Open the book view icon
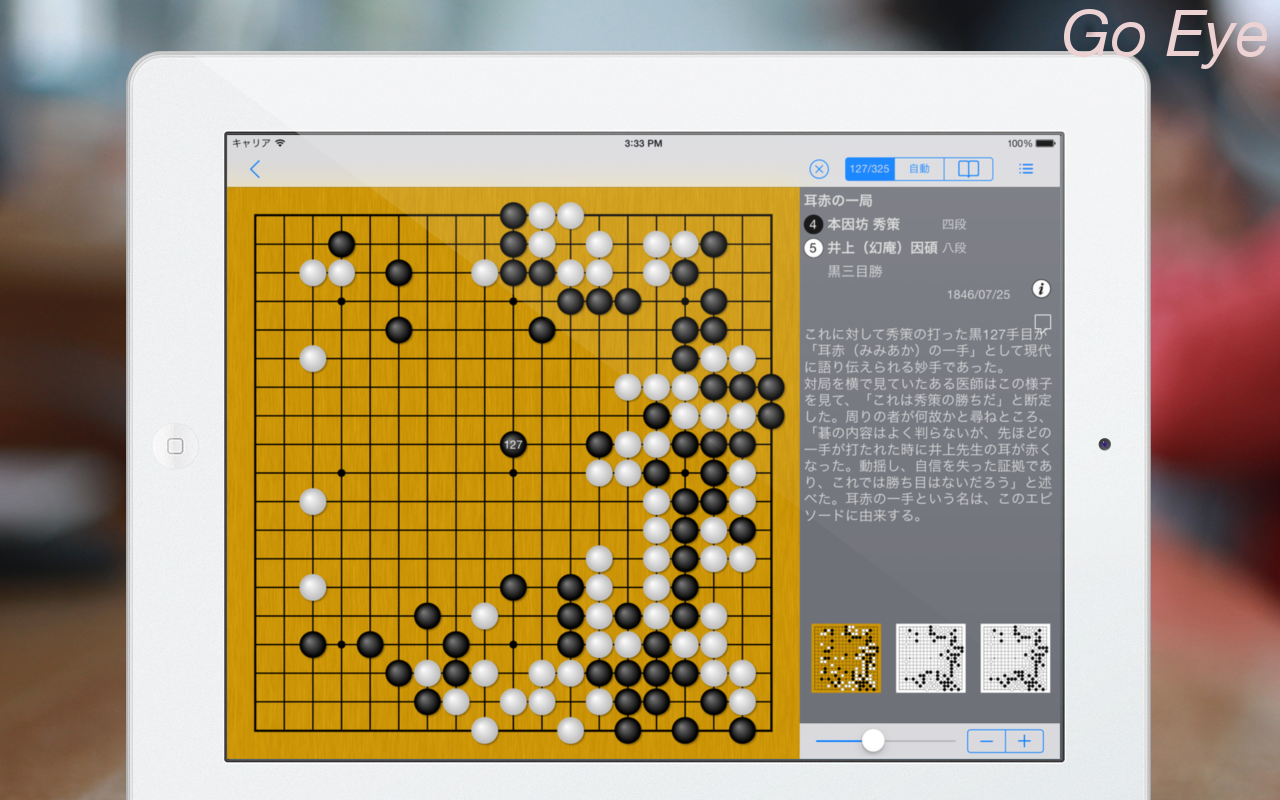The height and width of the screenshot is (800, 1280). (968, 169)
